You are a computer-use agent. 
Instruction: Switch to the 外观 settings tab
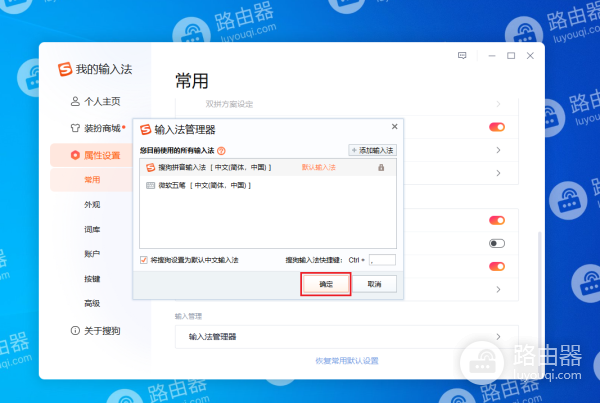click(x=92, y=204)
